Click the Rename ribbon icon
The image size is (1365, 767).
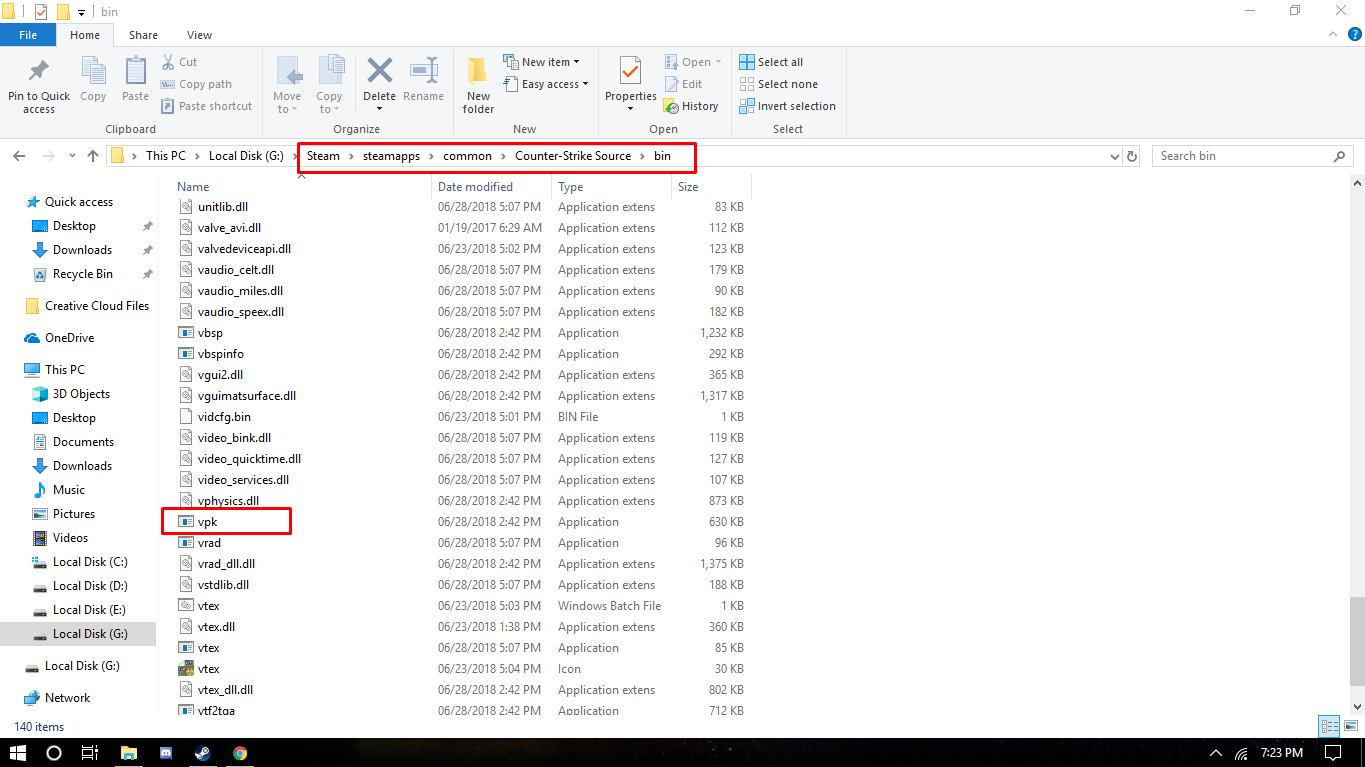point(424,71)
